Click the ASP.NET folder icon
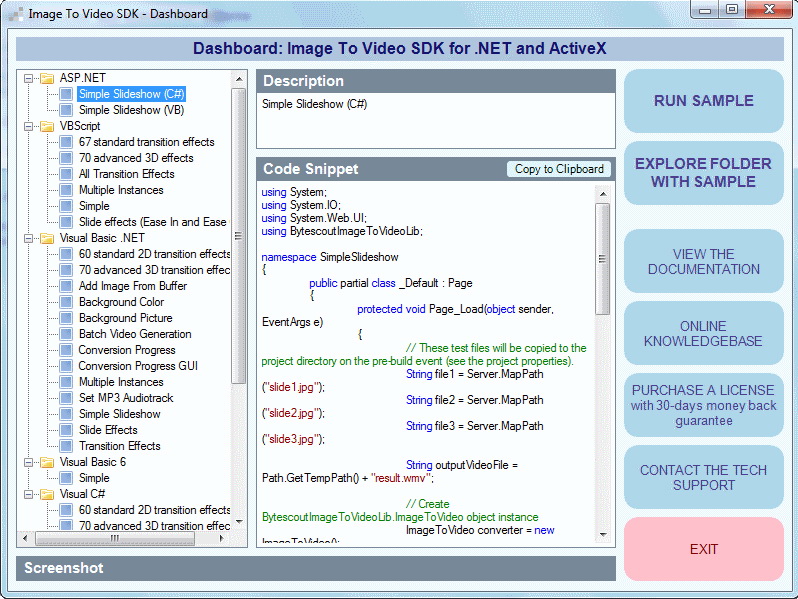This screenshot has width=798, height=599. [x=46, y=78]
